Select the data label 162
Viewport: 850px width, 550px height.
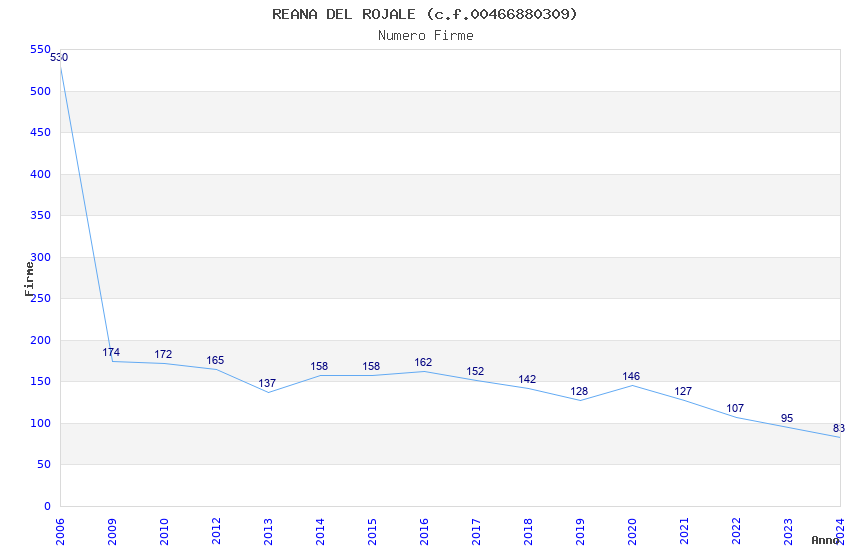[x=423, y=363]
